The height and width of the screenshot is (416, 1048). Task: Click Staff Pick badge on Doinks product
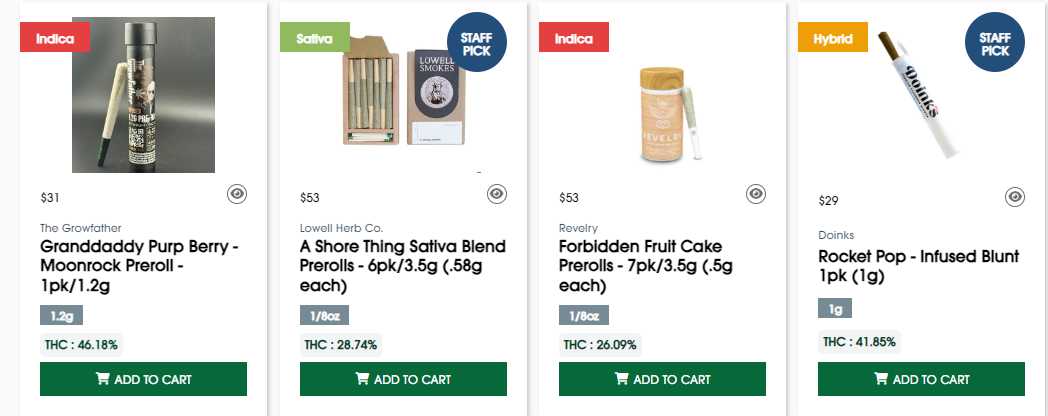(x=994, y=44)
